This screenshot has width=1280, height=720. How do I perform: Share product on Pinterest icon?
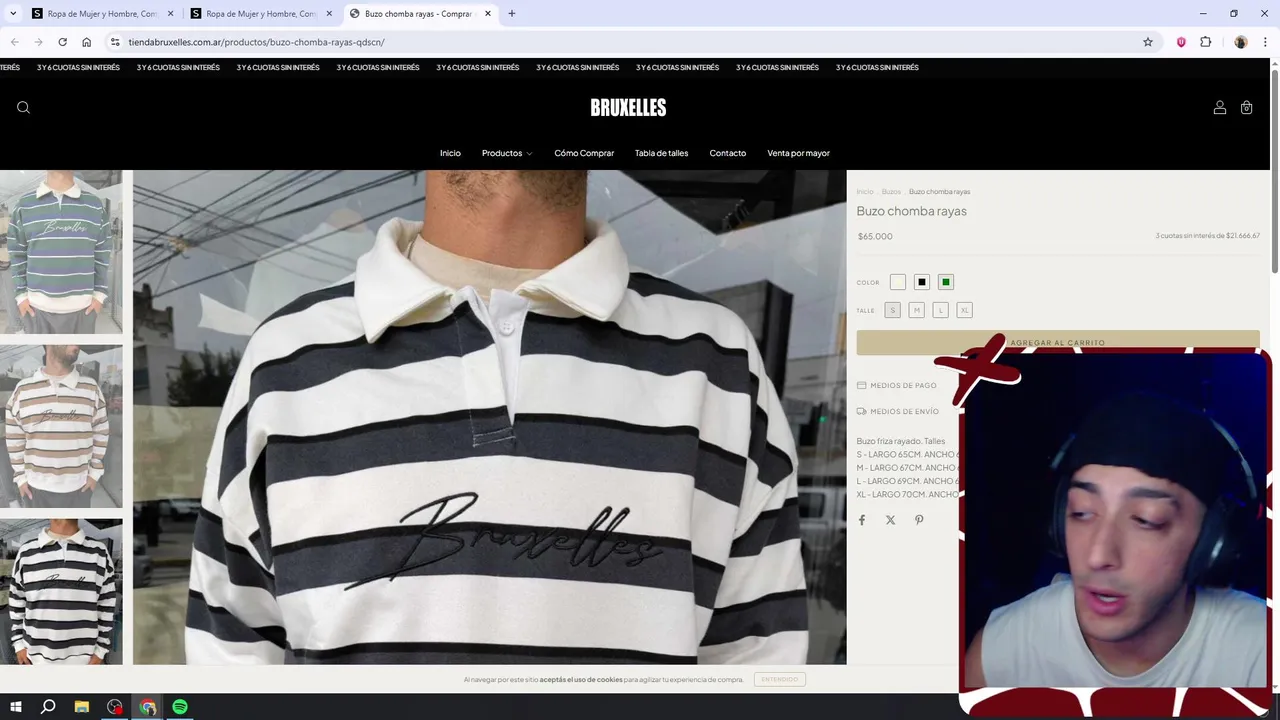tap(919, 520)
